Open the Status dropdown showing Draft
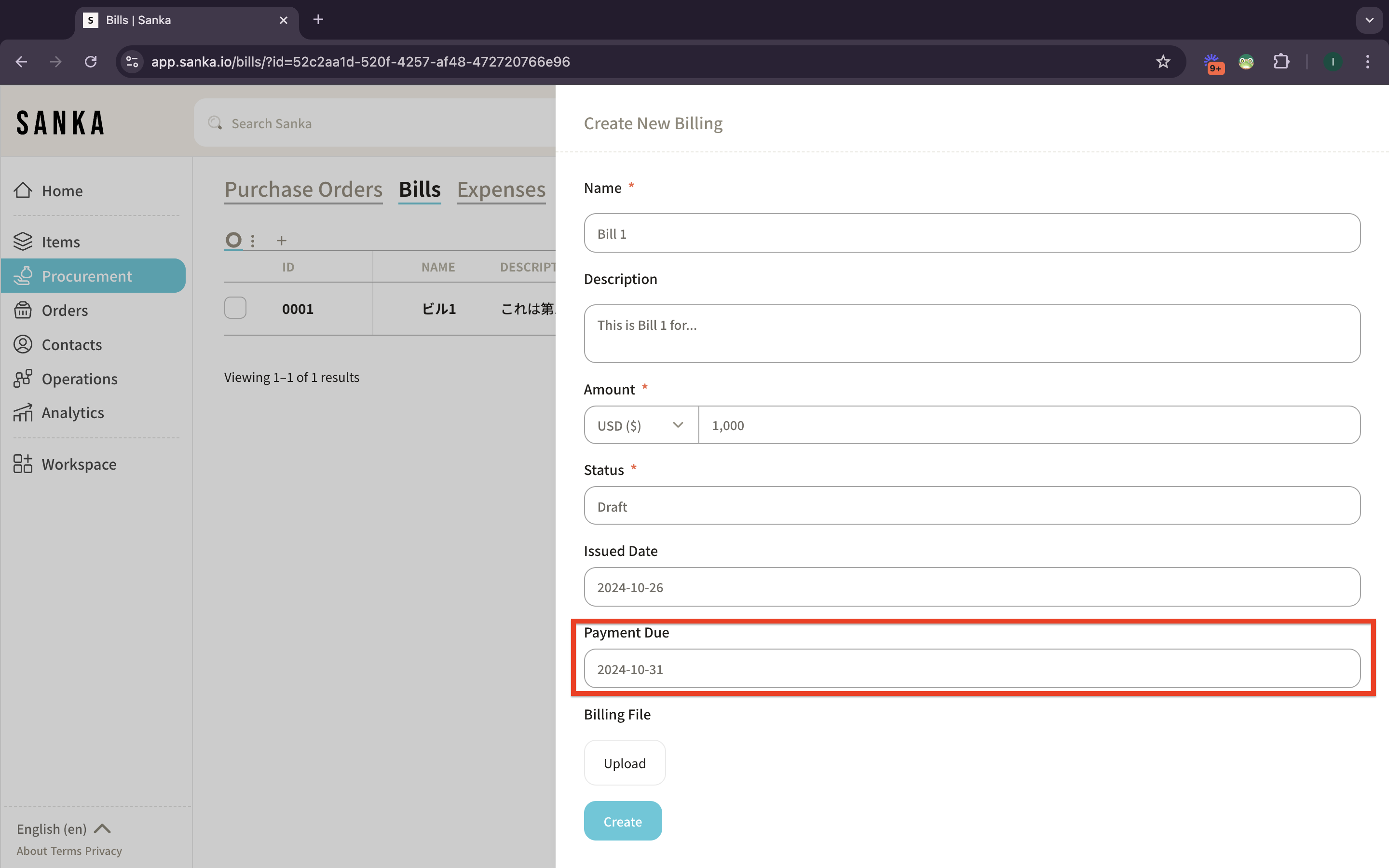Viewport: 1389px width, 868px height. [971, 506]
